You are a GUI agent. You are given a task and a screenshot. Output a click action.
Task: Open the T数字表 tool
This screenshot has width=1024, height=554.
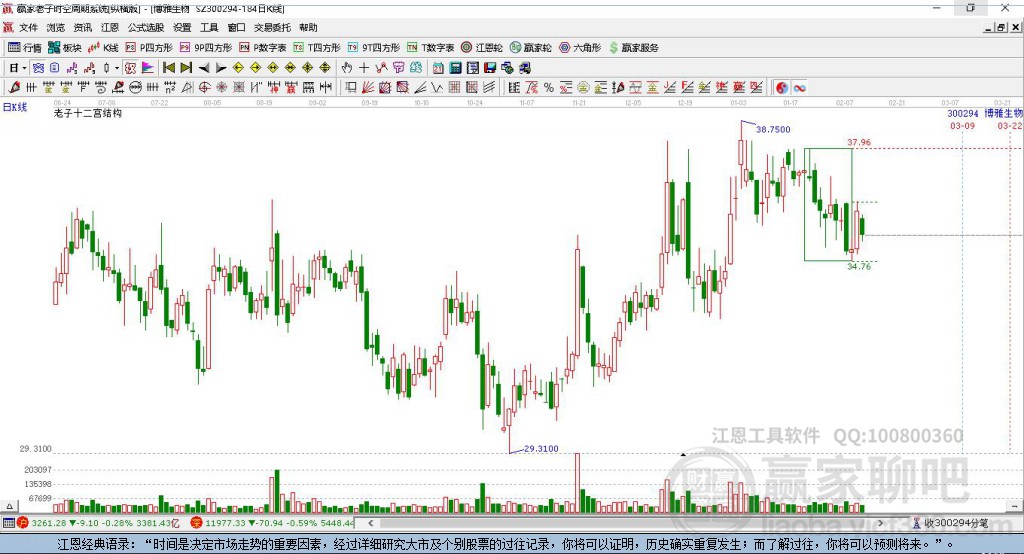430,48
